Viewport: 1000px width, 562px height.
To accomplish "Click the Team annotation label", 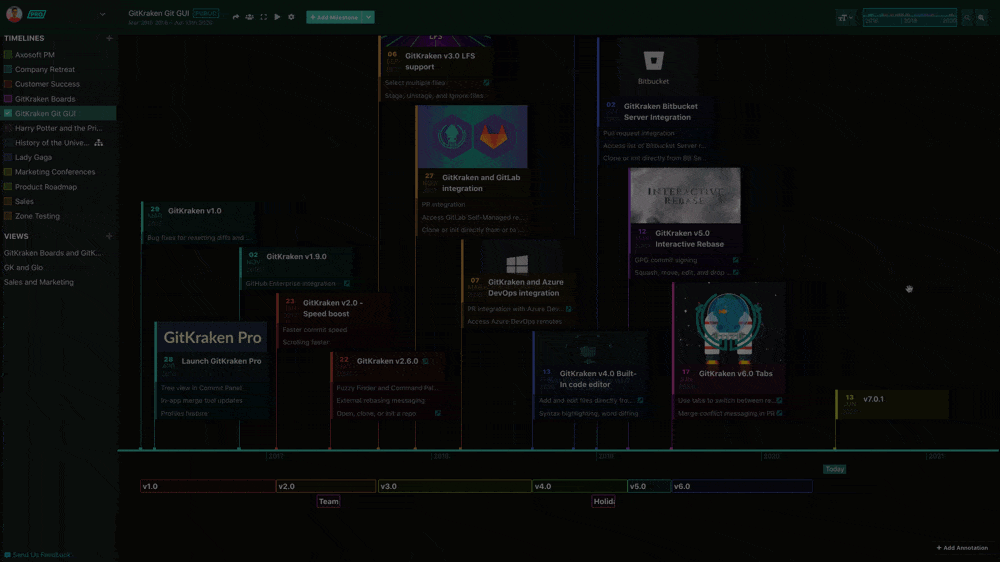I will [x=328, y=501].
